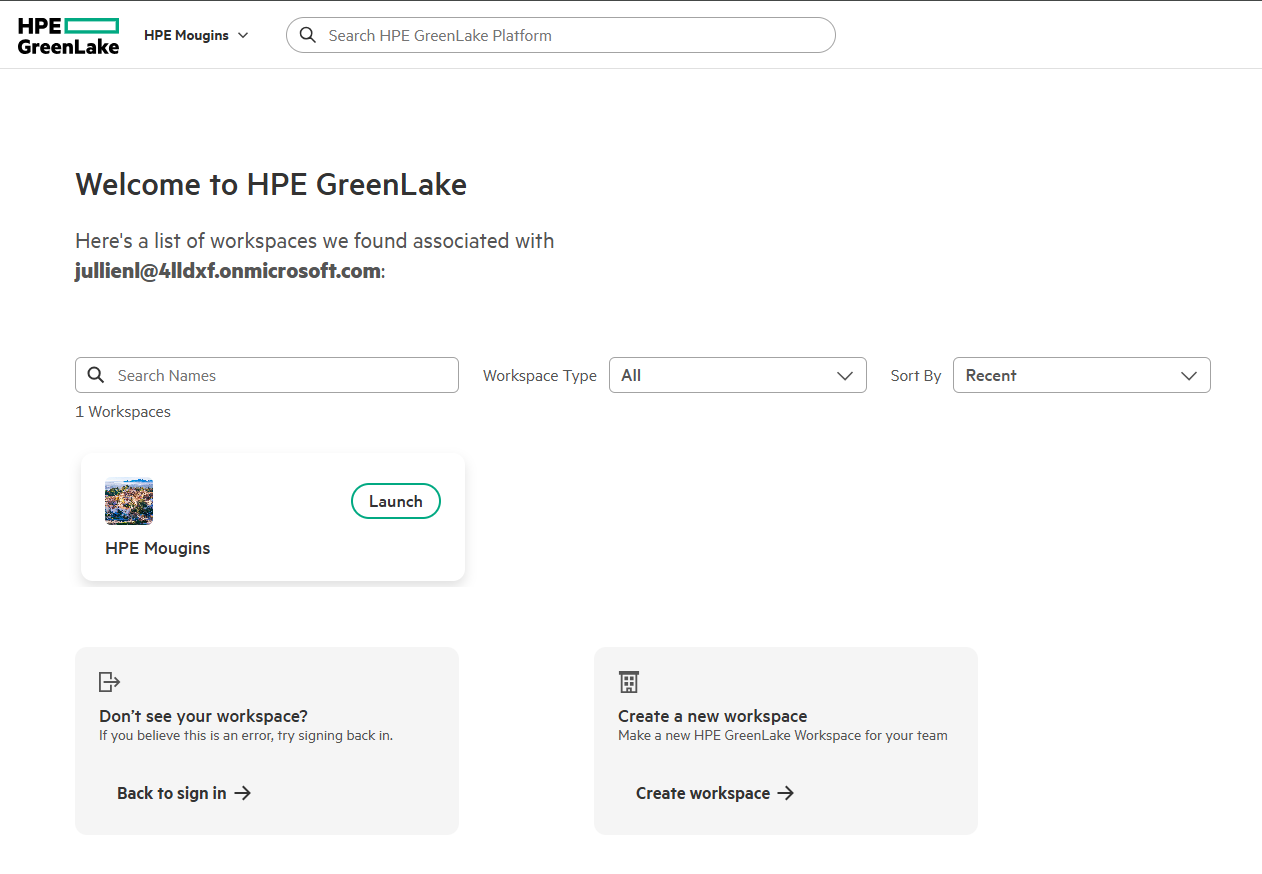Click the HPE GreenLake logo

click(68, 35)
